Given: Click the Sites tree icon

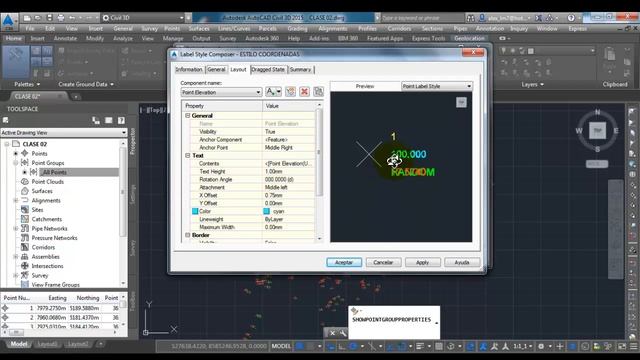Looking at the screenshot, I should [24, 210].
